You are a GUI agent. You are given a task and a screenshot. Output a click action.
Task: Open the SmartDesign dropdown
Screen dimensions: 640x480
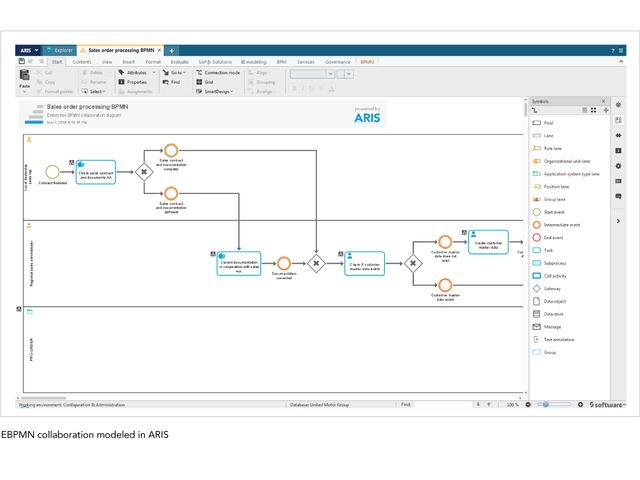(217, 91)
